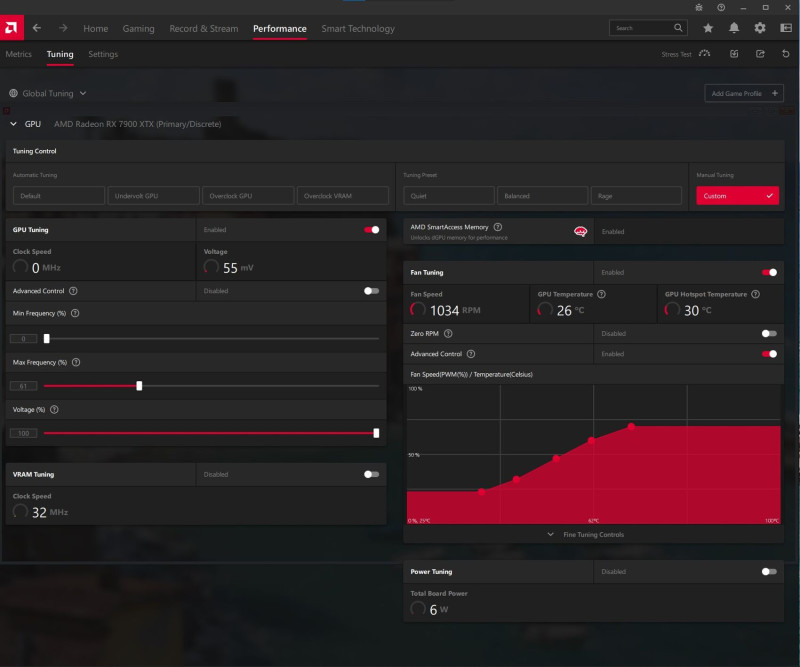Click the search magnifier icon

[678, 28]
